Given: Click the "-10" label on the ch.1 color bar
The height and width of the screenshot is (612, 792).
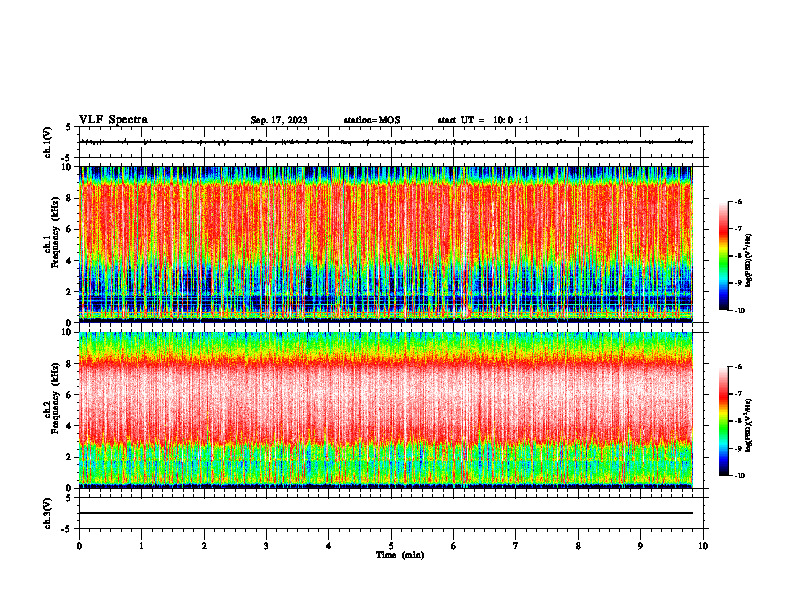Looking at the screenshot, I should coord(739,311).
